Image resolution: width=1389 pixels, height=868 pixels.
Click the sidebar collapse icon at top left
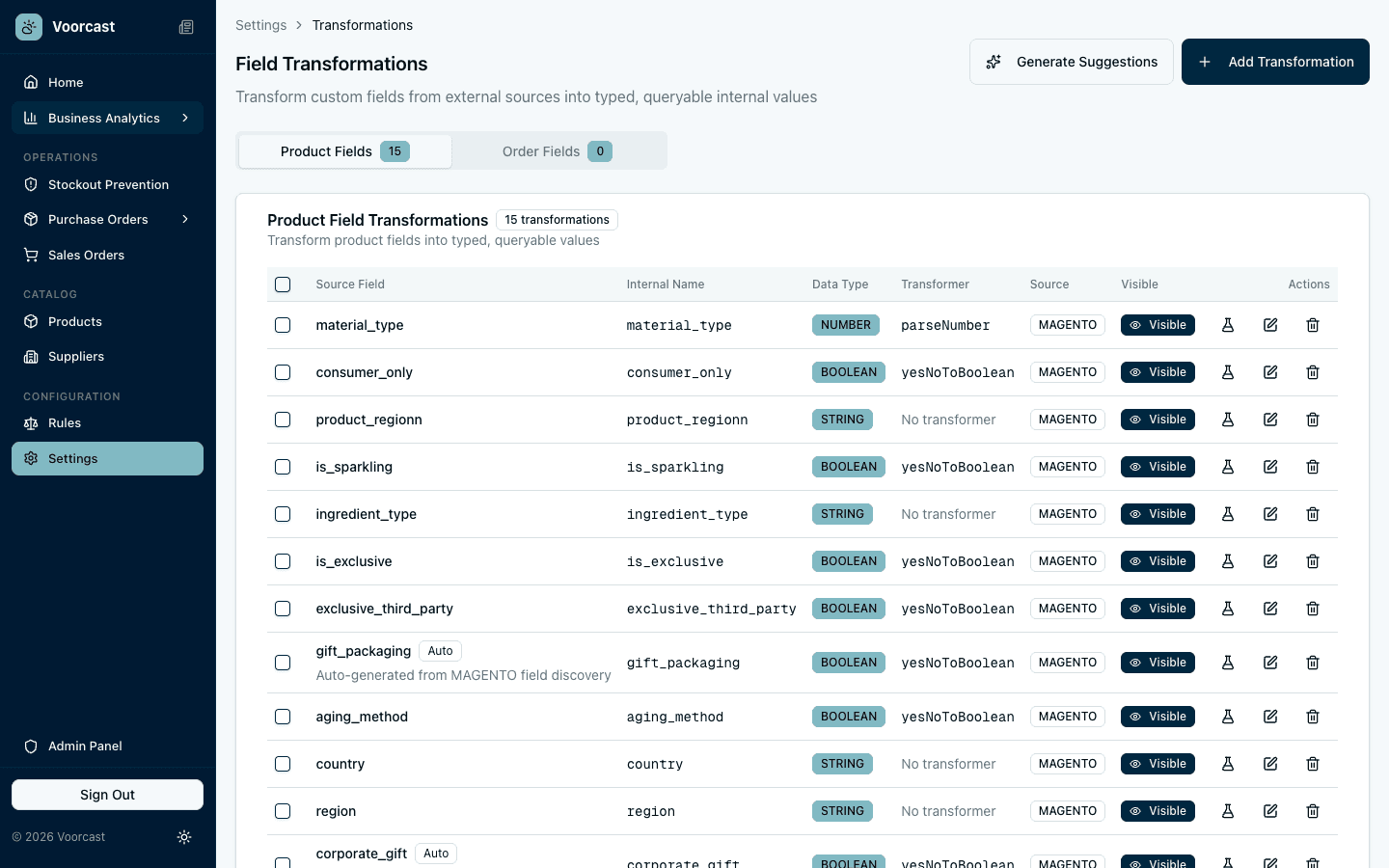point(186,27)
